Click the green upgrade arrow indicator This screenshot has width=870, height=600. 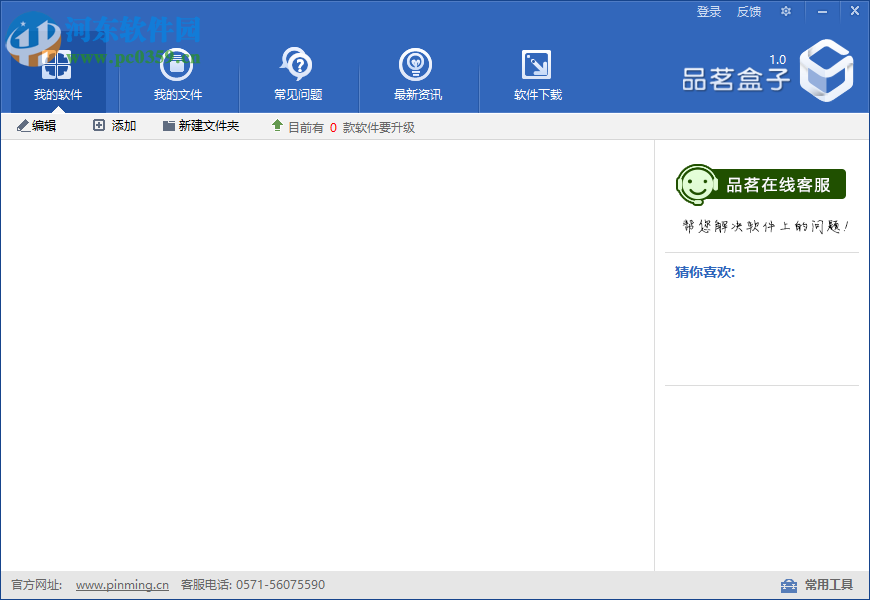point(277,126)
